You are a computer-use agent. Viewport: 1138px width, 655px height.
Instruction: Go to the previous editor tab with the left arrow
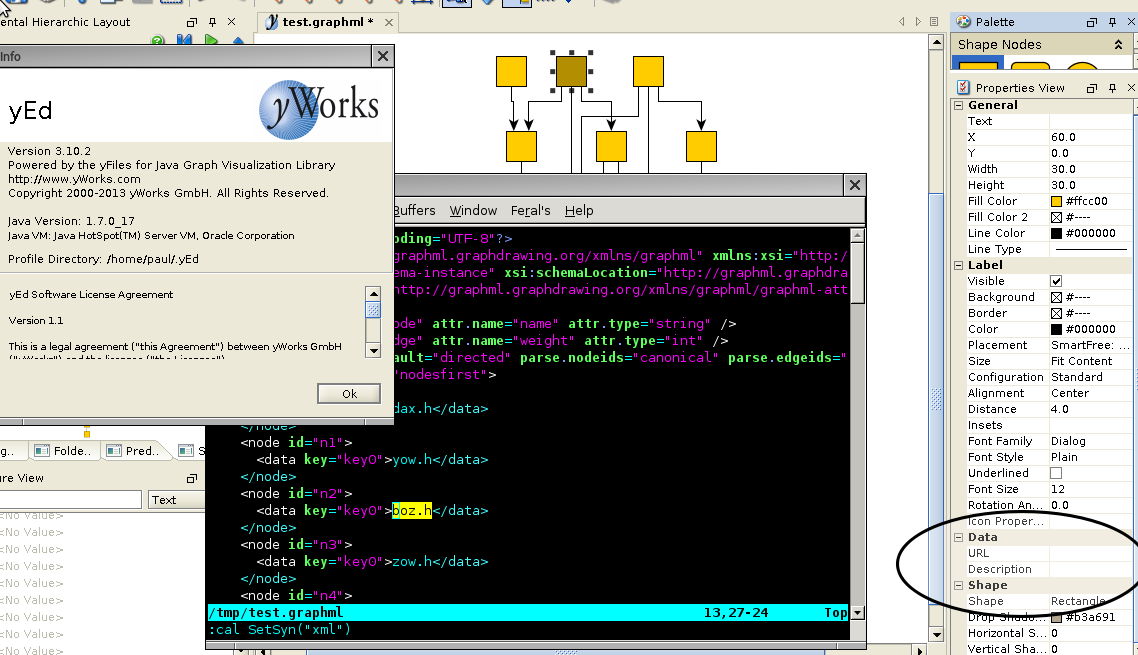coord(901,22)
